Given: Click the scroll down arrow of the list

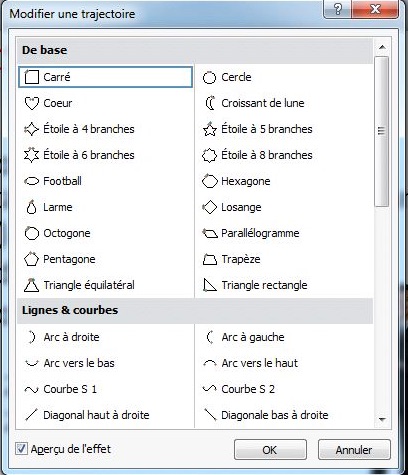Looking at the screenshot, I should point(382,419).
